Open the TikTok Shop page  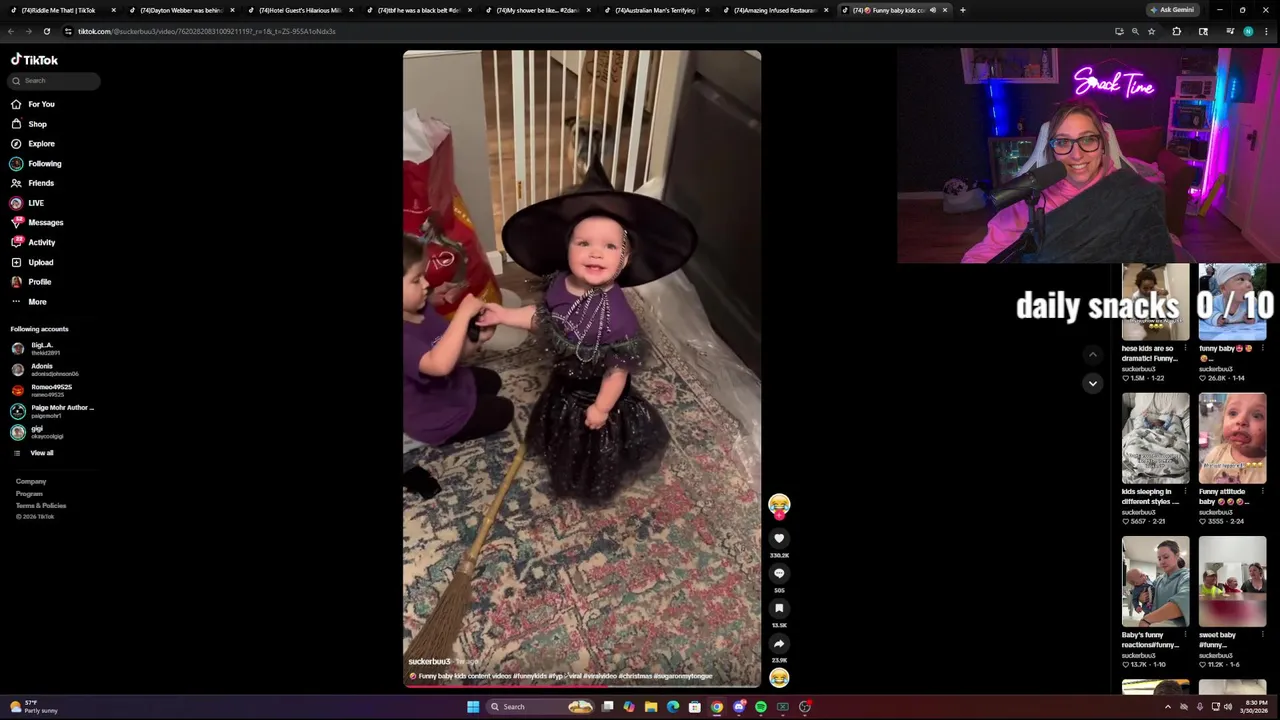[29, 124]
